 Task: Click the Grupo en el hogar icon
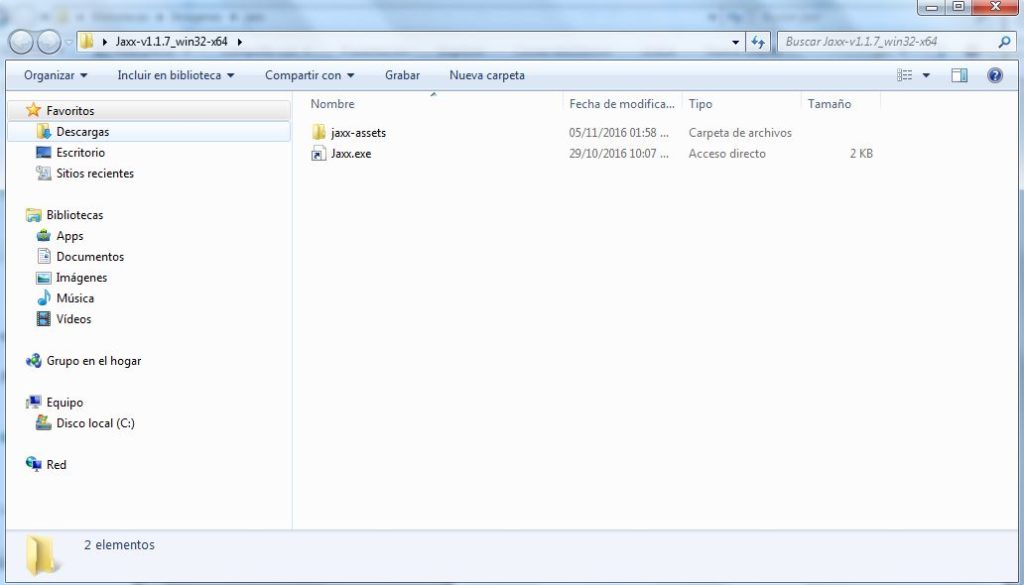click(x=33, y=360)
